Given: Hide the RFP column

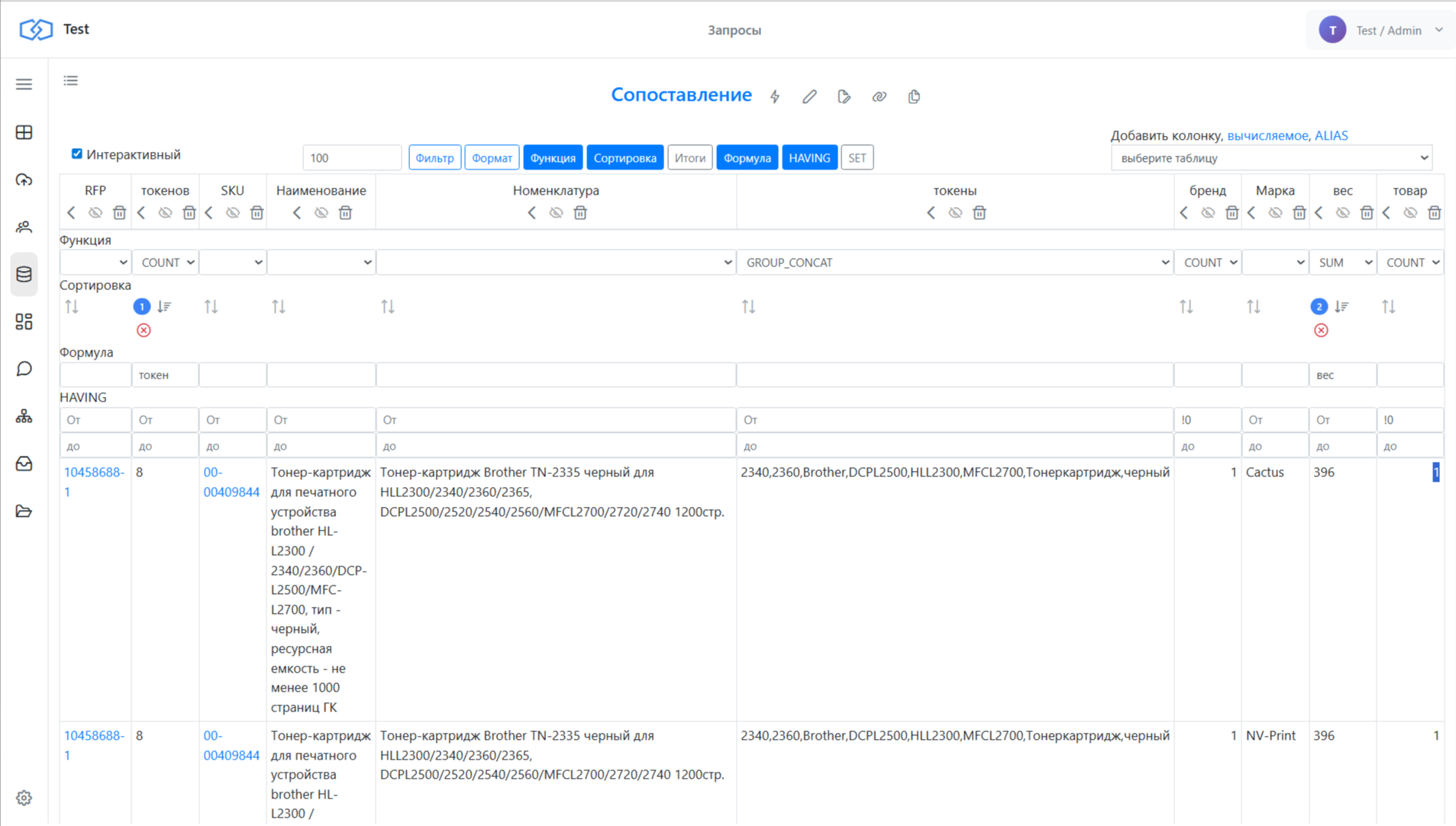Looking at the screenshot, I should [x=95, y=213].
